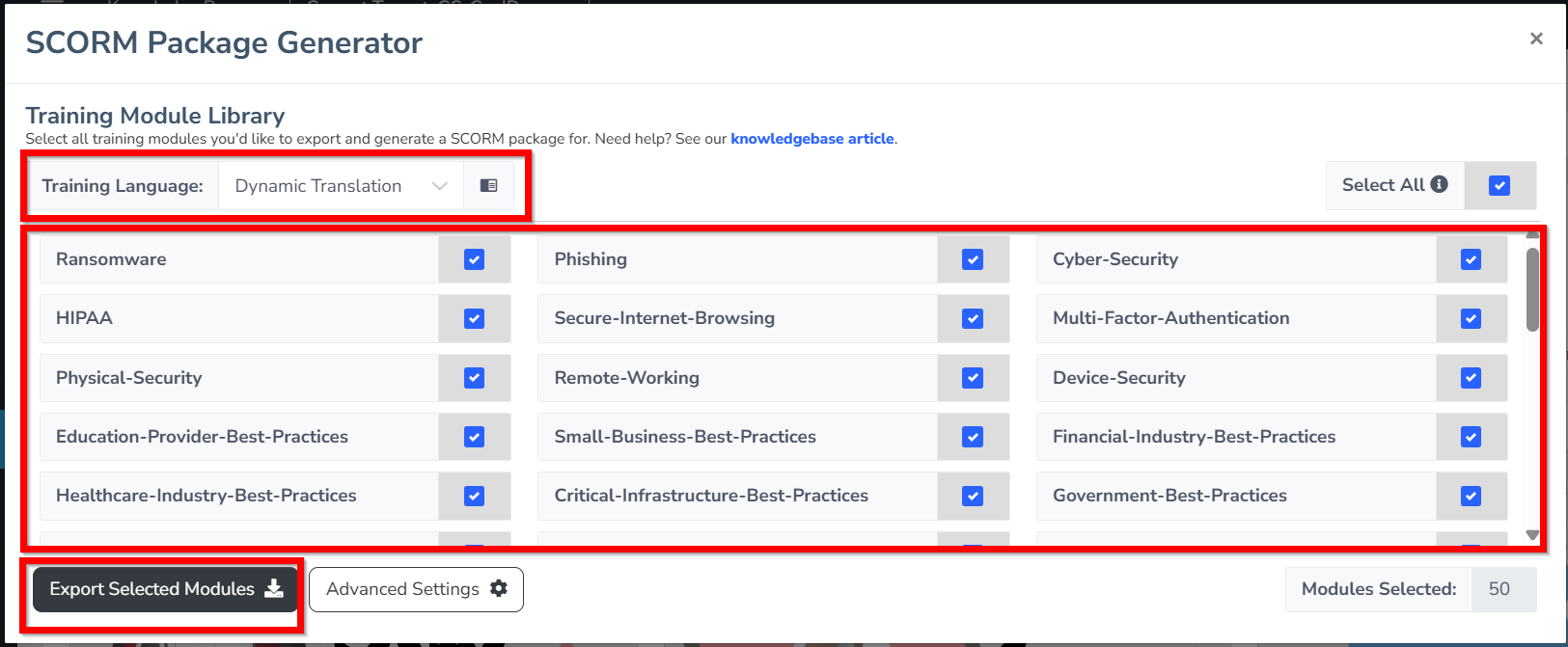Uncheck the Ransomware module checkbox
Image resolution: width=1568 pixels, height=647 pixels.
tap(474, 259)
